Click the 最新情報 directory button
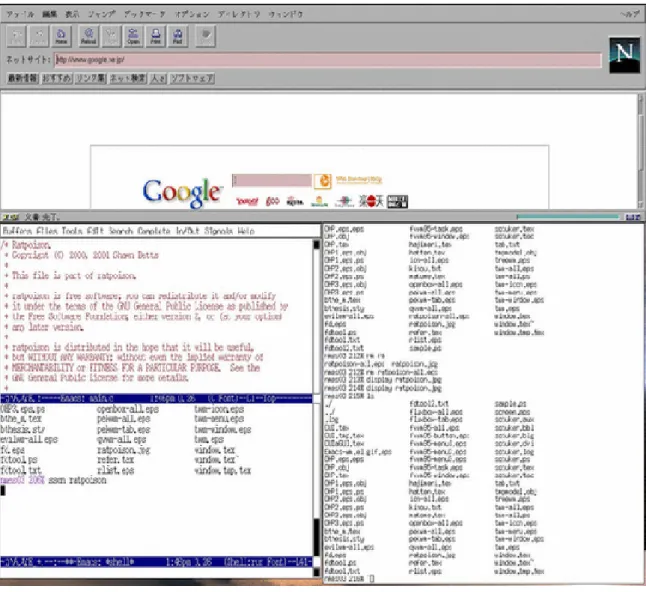This screenshot has height=592, width=646. (x=23, y=78)
